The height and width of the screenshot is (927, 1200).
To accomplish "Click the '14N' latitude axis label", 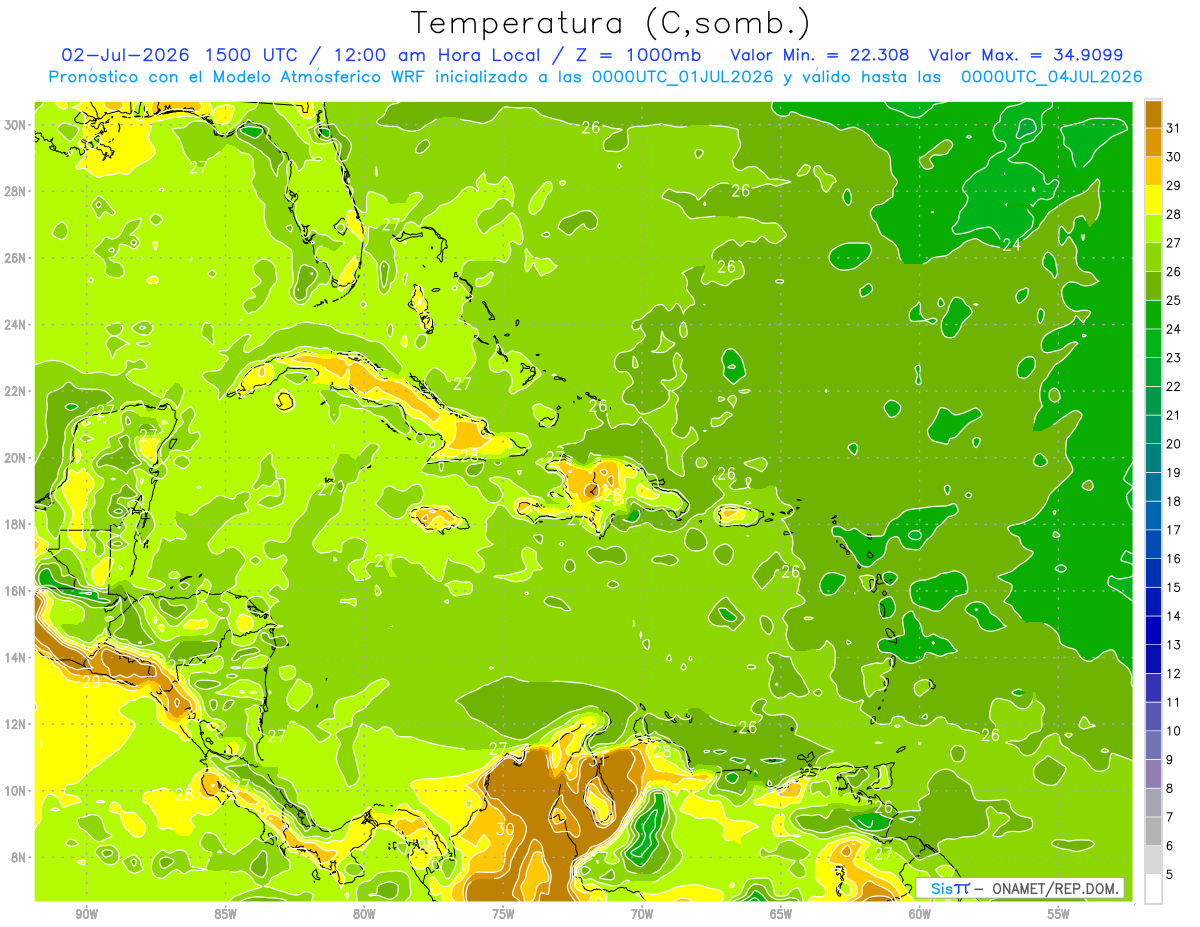I will click(x=17, y=657).
